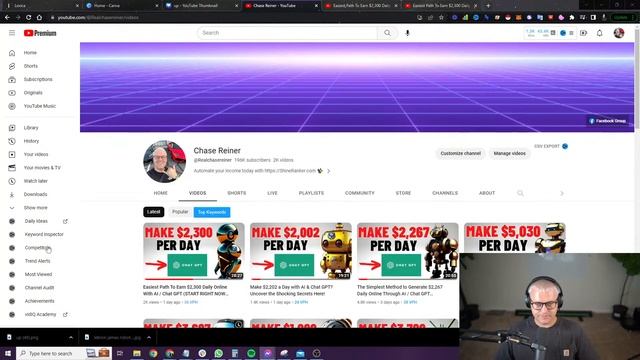Select the STORE tab
The width and height of the screenshot is (640, 360).
403,193
